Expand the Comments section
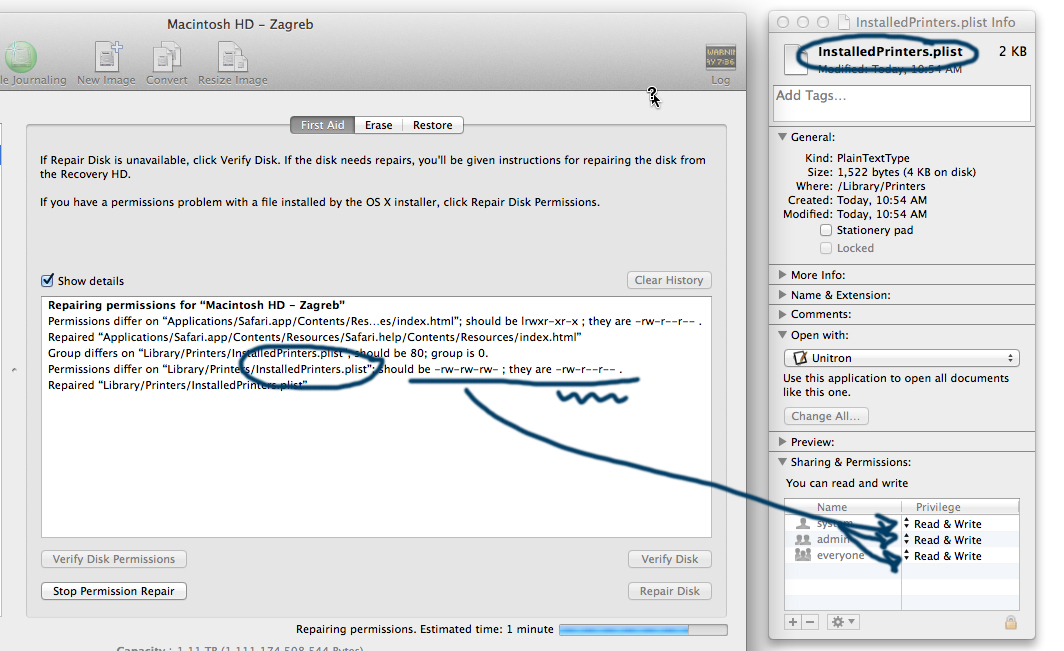 pos(782,314)
